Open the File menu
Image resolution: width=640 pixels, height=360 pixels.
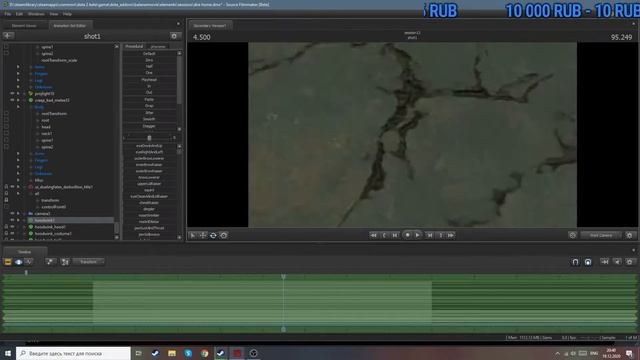click(8, 14)
